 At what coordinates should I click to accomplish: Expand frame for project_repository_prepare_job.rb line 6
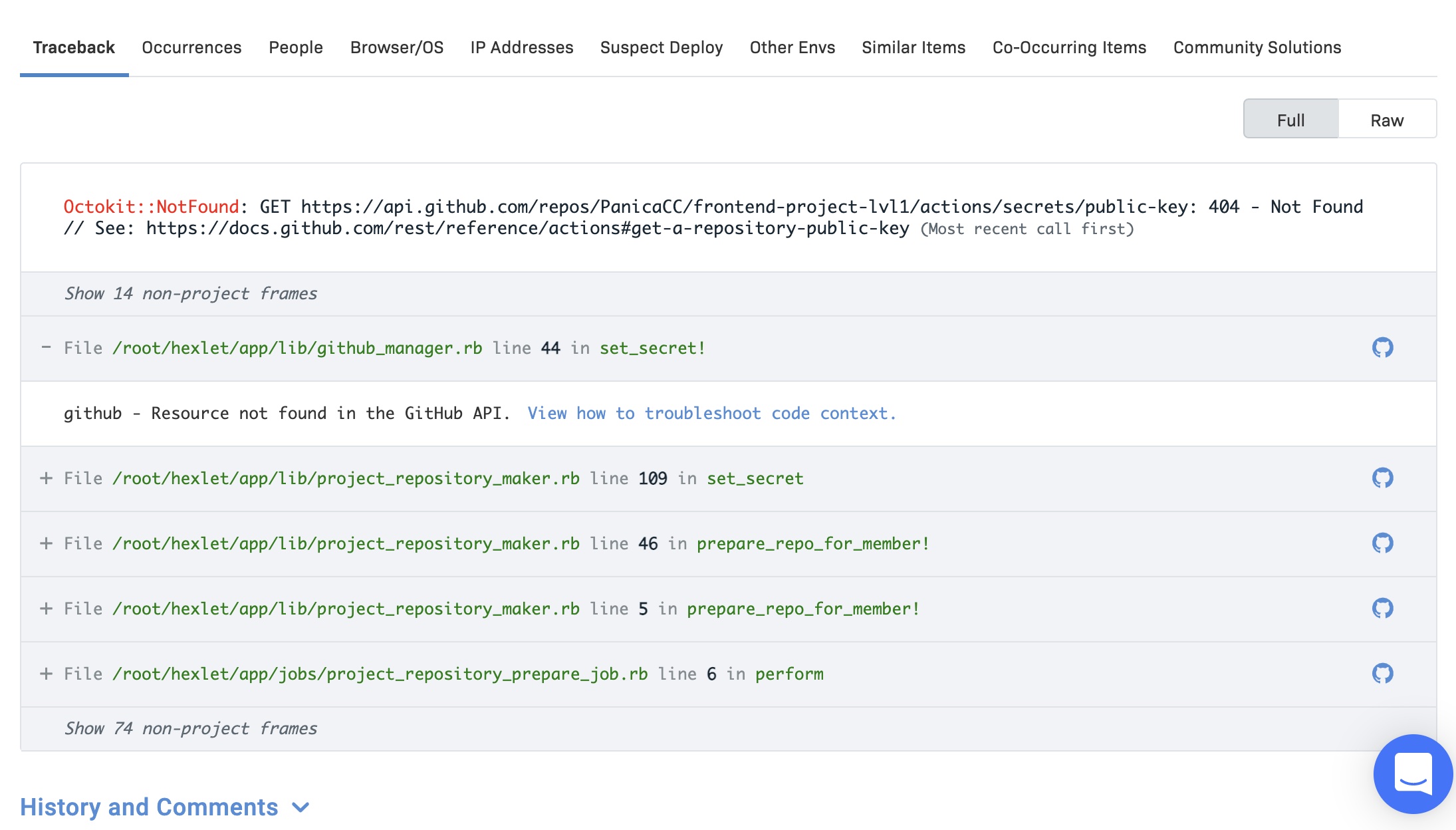pos(47,673)
